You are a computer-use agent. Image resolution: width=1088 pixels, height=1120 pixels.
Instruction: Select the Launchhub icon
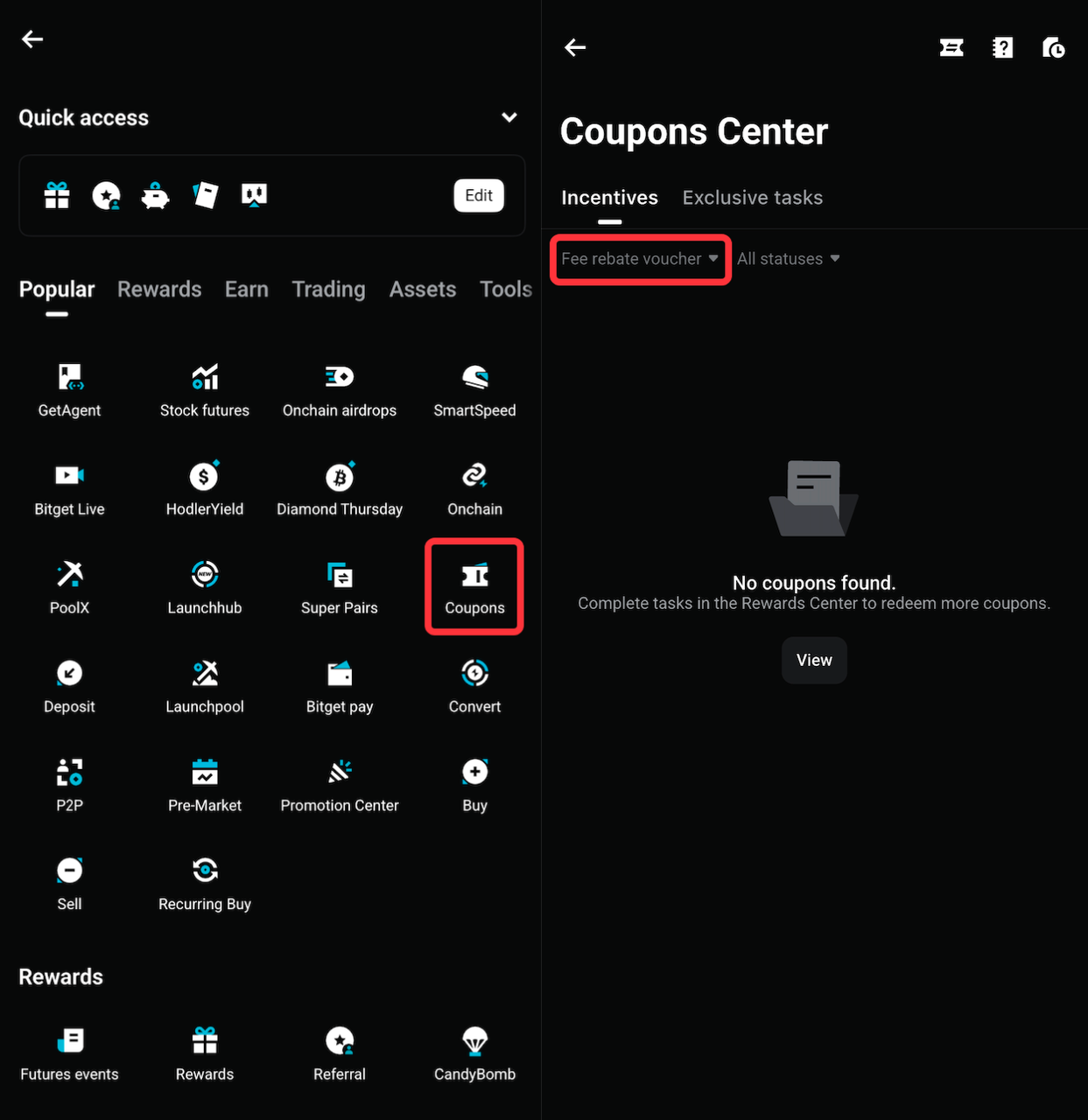pyautogui.click(x=204, y=586)
